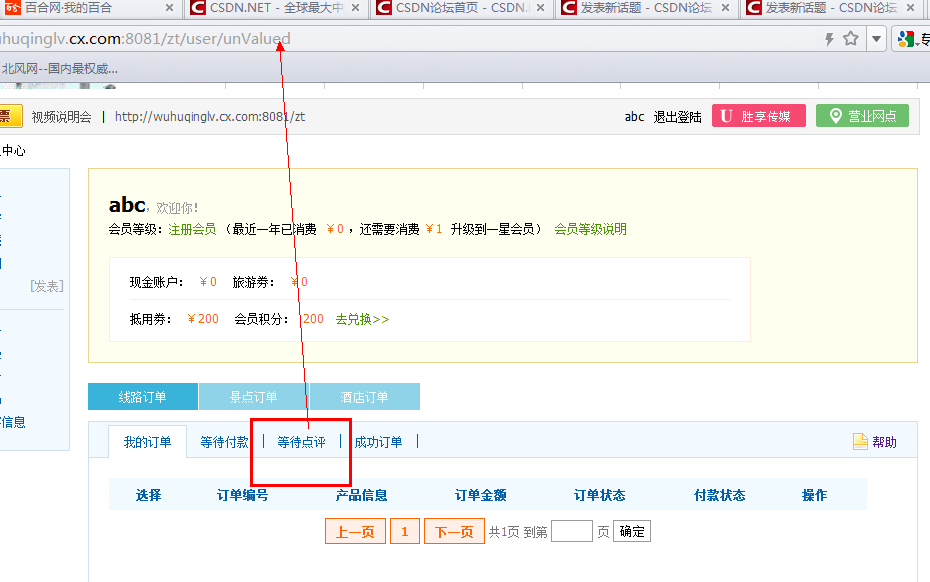Switch to CSDN论坛首页 tab
930x582 pixels.
tap(461, 8)
